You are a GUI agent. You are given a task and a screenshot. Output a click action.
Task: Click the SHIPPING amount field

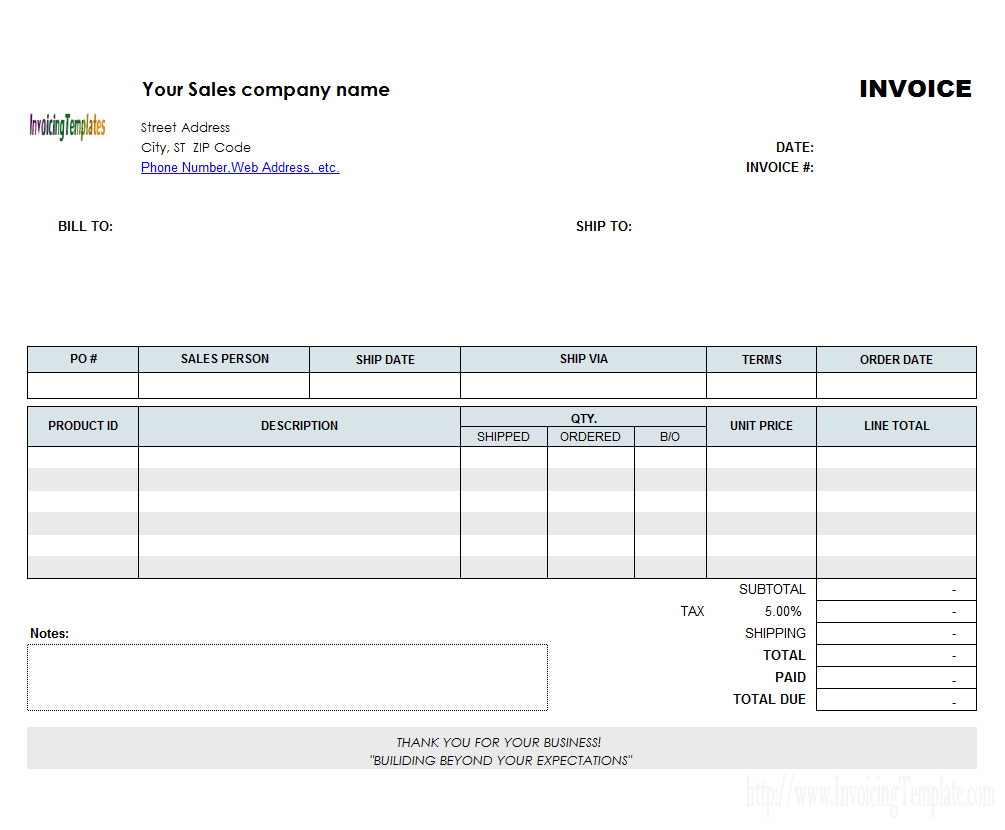[895, 633]
